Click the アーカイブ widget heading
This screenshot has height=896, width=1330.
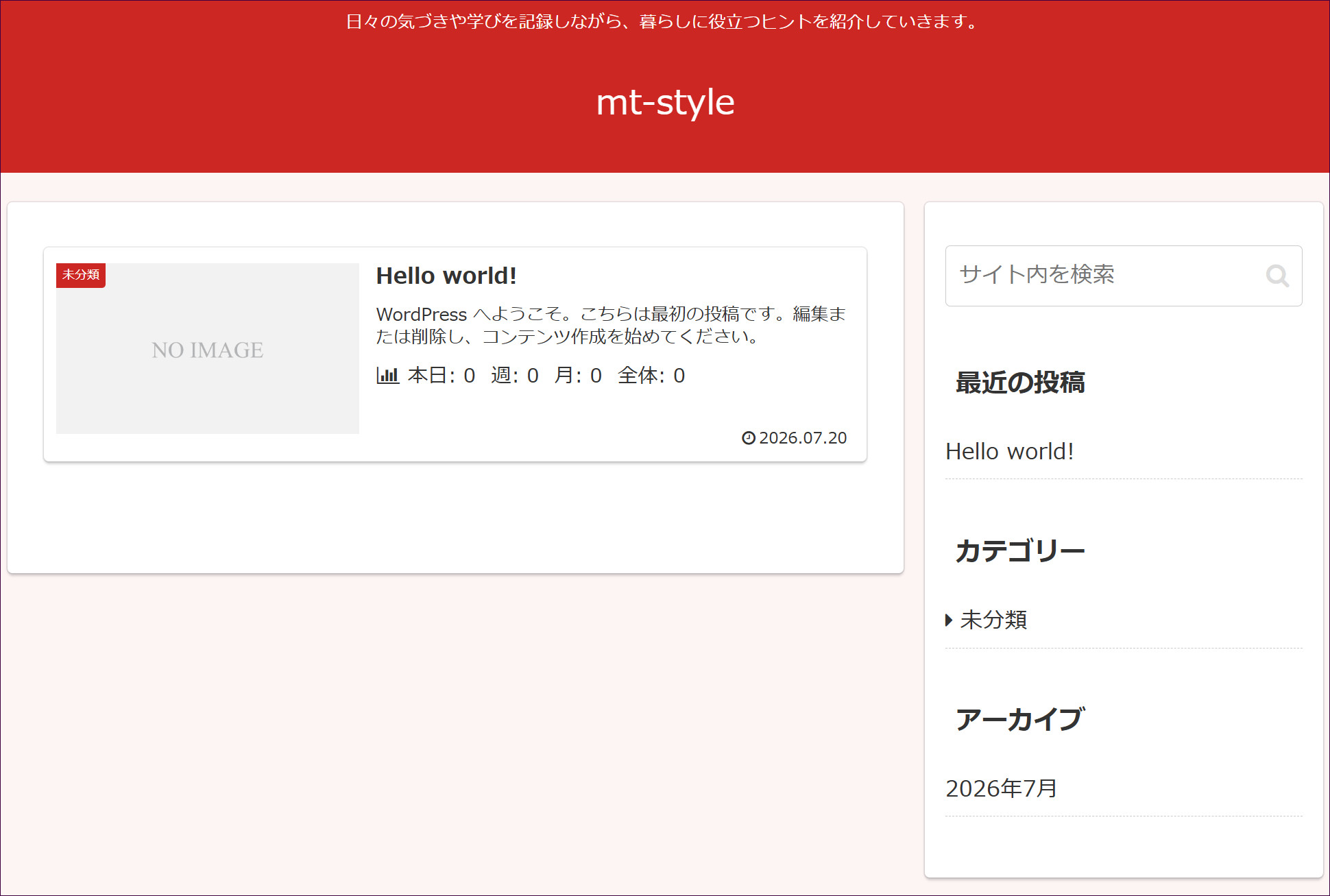(x=1020, y=719)
